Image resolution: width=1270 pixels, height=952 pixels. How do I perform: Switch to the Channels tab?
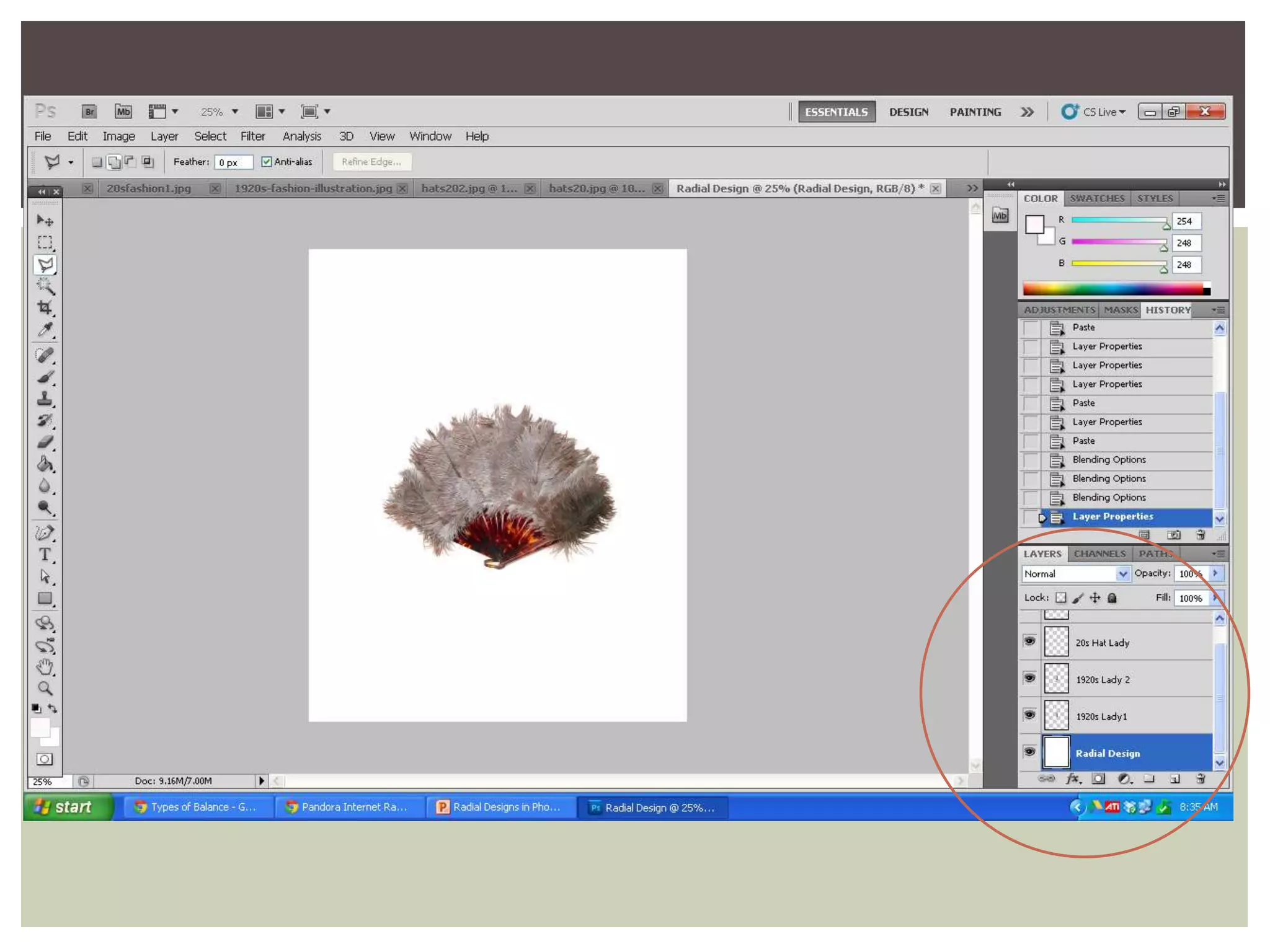[1099, 553]
